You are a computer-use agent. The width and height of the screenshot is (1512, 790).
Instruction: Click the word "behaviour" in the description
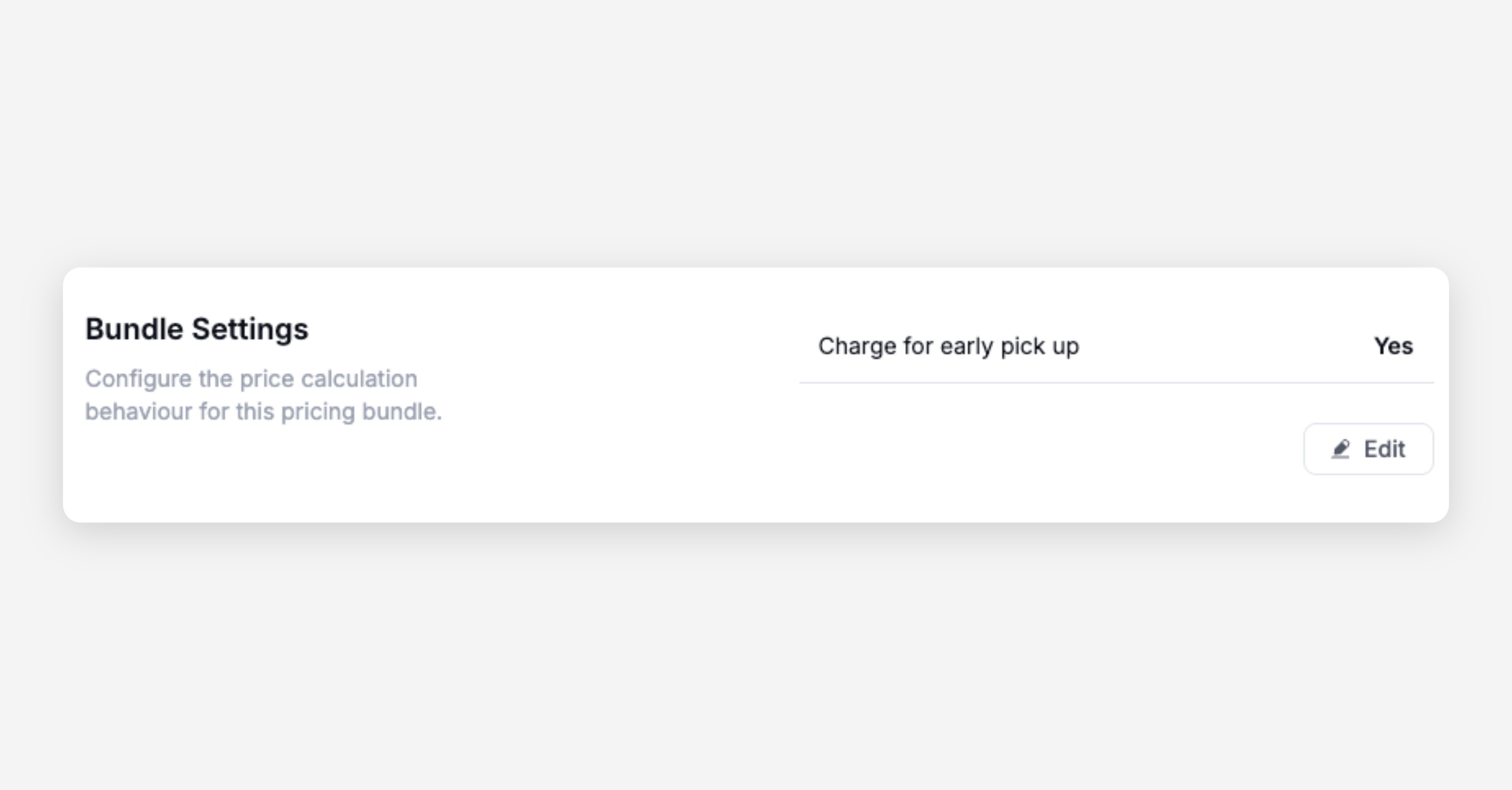click(x=139, y=411)
